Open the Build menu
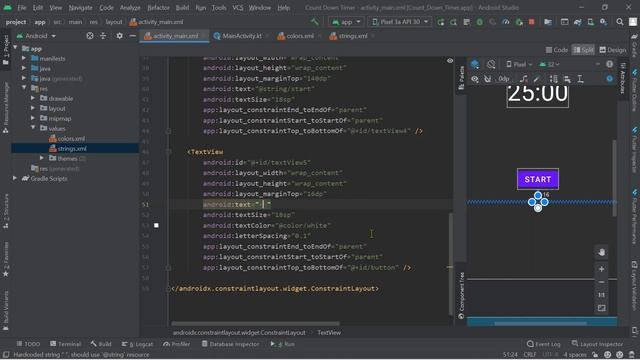 point(182,7)
